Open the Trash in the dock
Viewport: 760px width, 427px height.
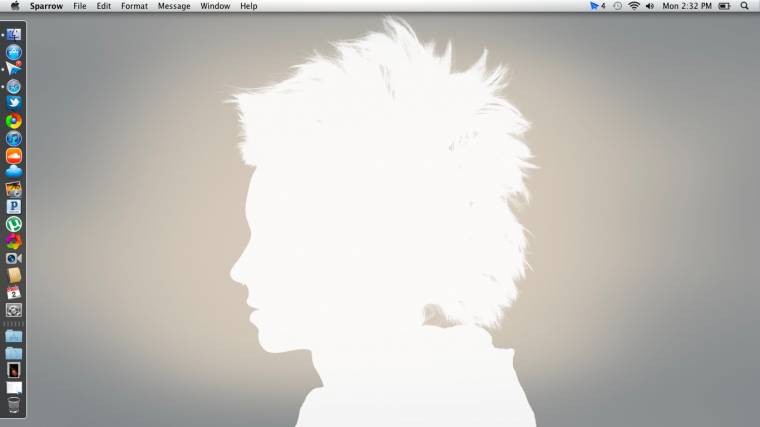(14, 405)
